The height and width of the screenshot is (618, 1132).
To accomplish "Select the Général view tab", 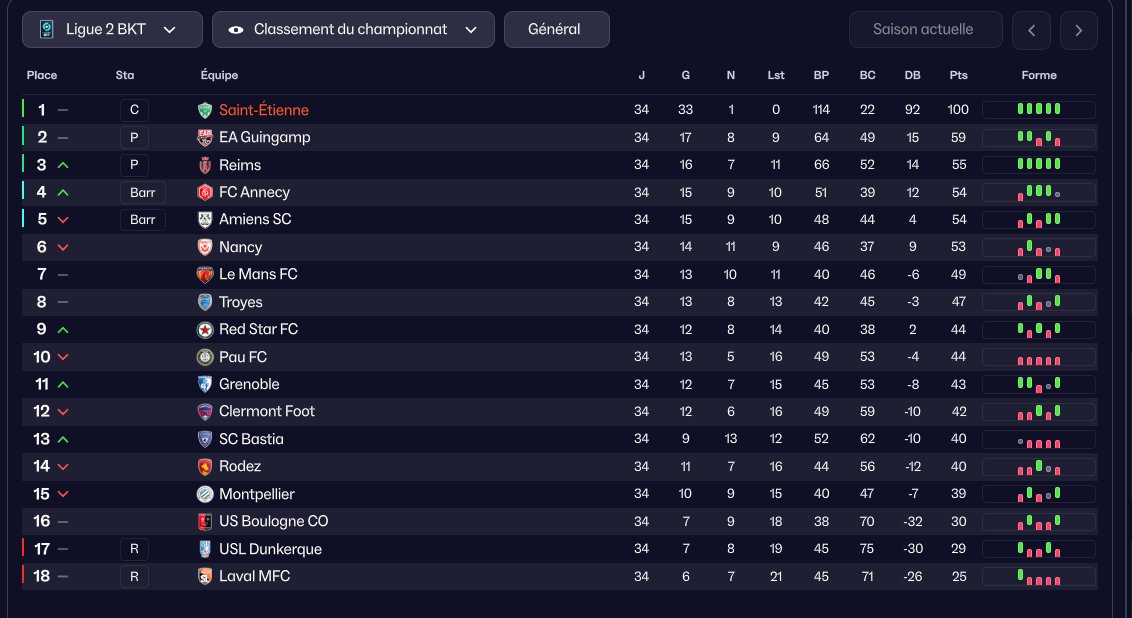I will click(556, 30).
